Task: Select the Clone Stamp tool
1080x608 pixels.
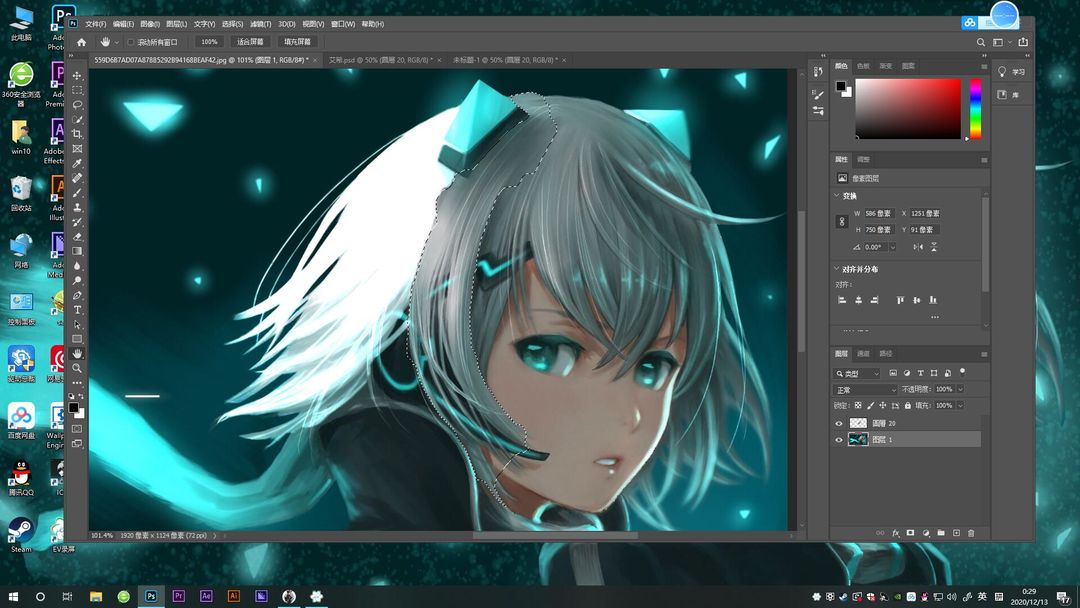Action: [x=77, y=207]
